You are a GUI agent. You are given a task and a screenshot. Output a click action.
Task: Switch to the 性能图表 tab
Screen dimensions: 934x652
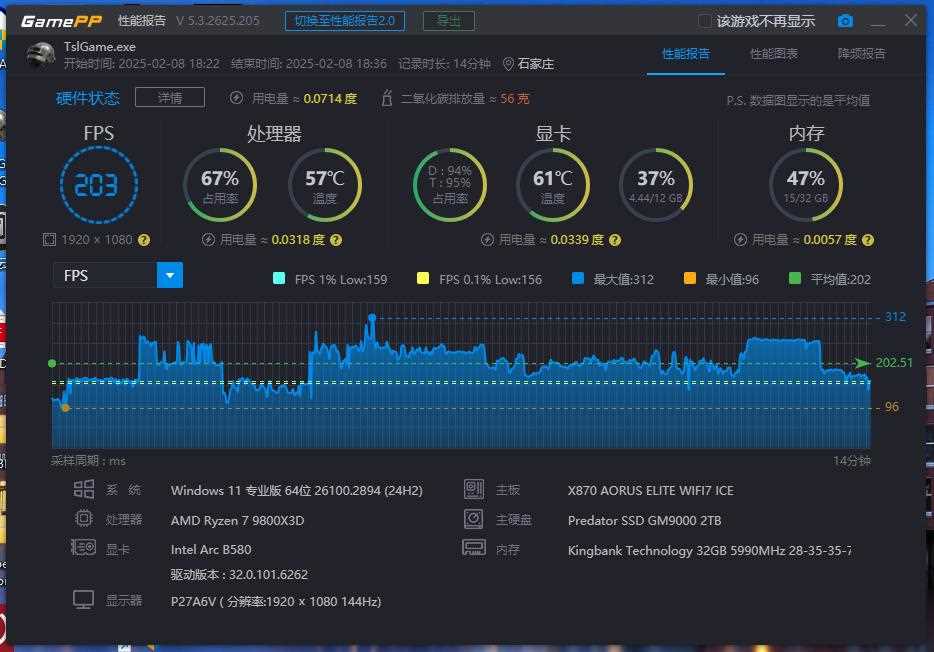[x=774, y=54]
